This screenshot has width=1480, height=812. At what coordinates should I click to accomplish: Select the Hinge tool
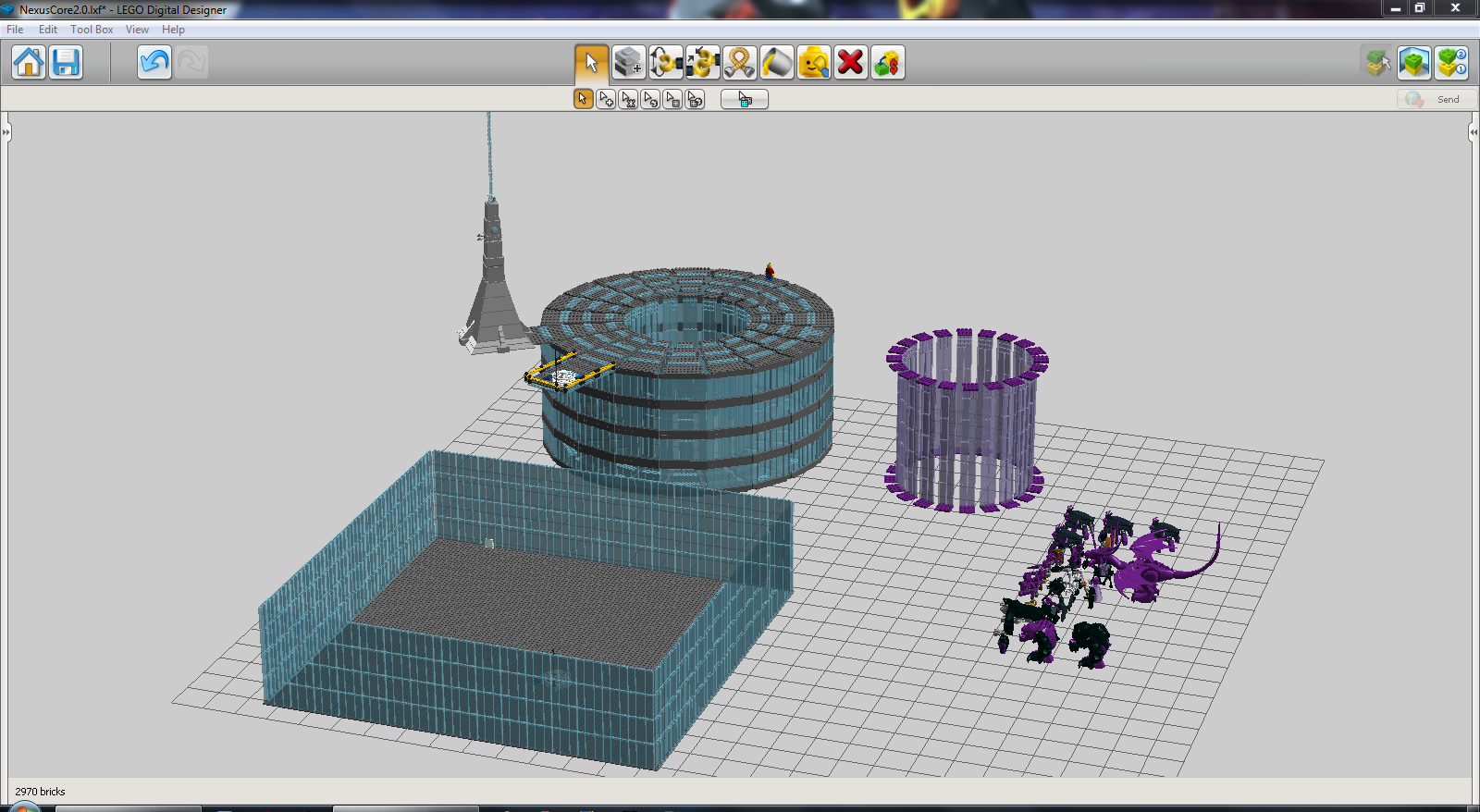click(x=665, y=63)
